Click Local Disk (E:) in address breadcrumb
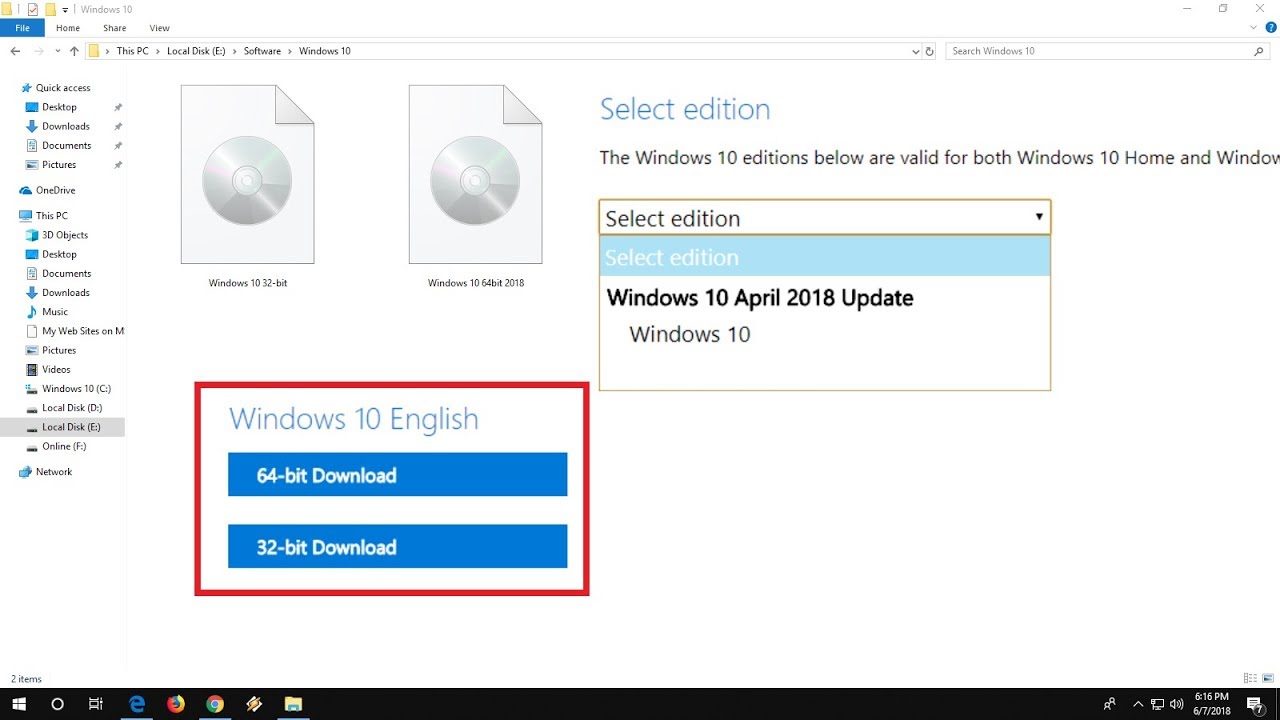This screenshot has width=1280, height=720. (x=196, y=51)
